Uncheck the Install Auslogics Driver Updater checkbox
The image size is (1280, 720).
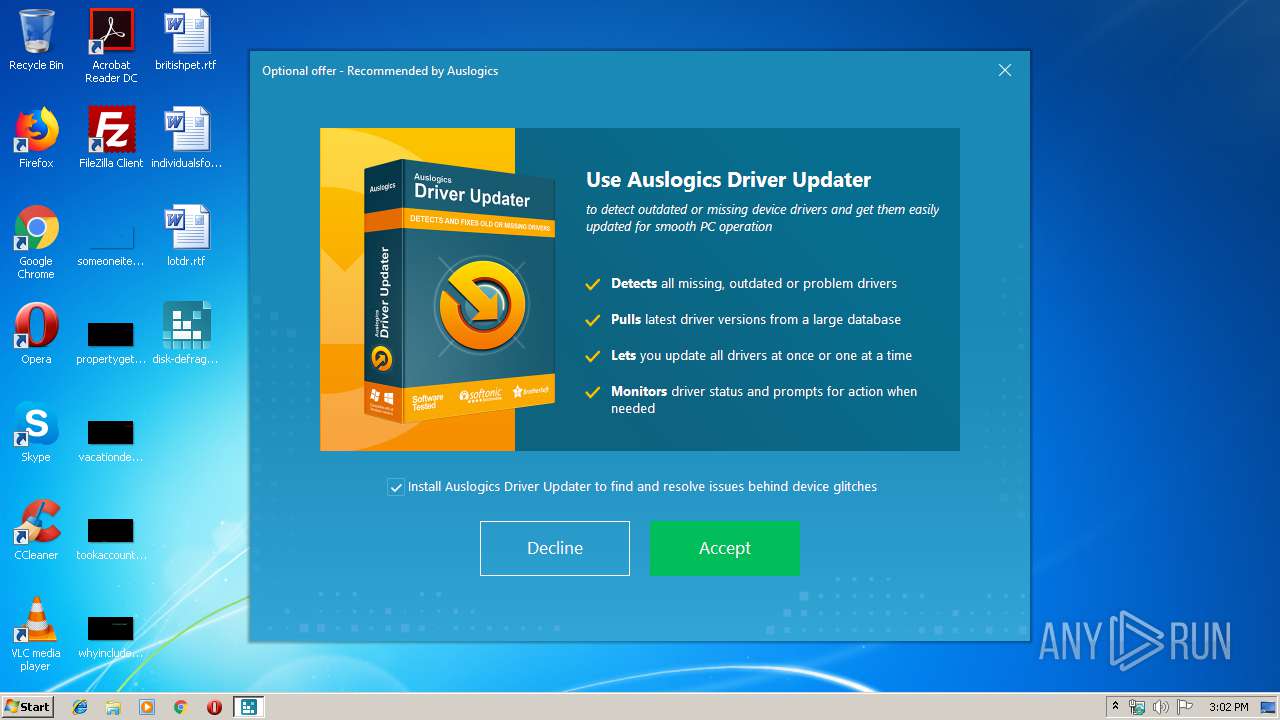(x=396, y=487)
